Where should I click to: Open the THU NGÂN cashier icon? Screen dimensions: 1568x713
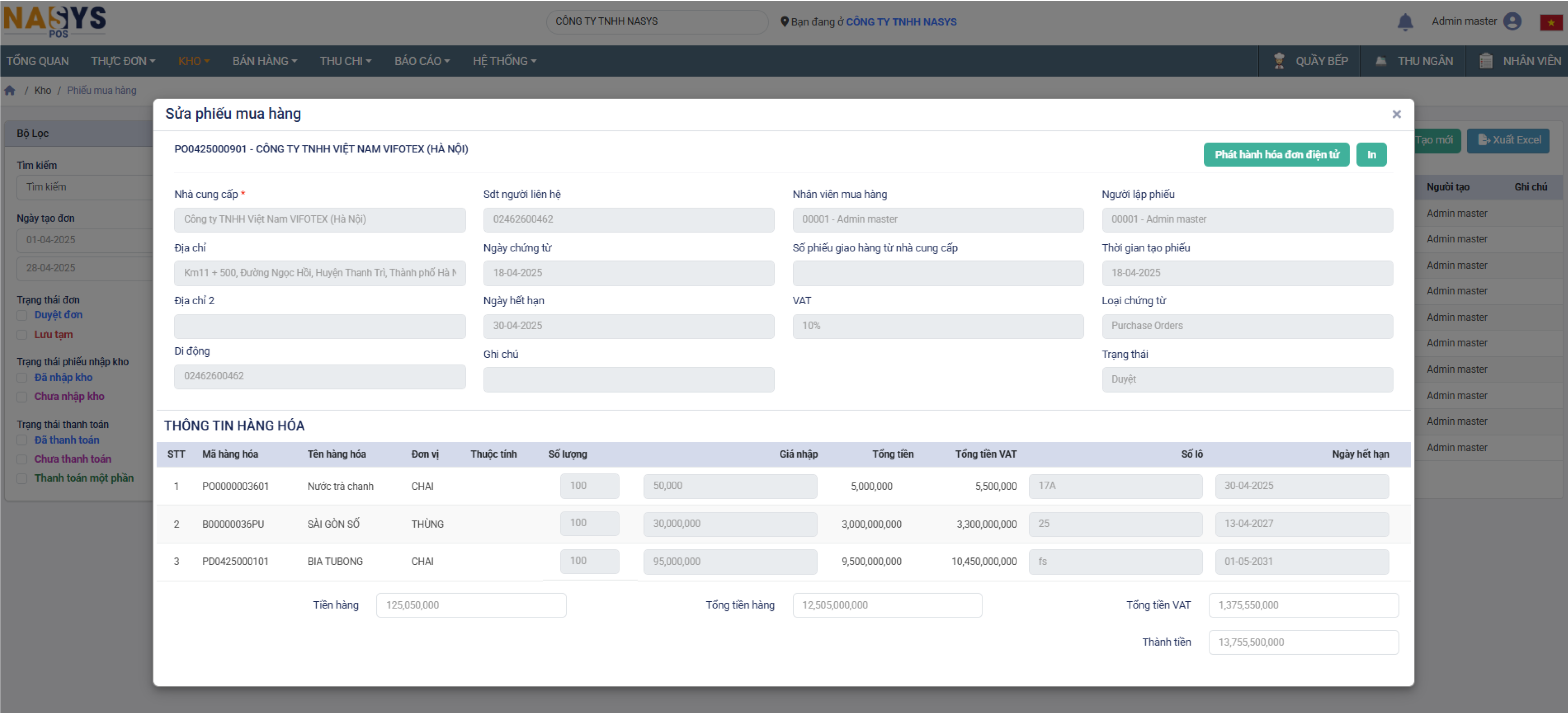(x=1381, y=61)
